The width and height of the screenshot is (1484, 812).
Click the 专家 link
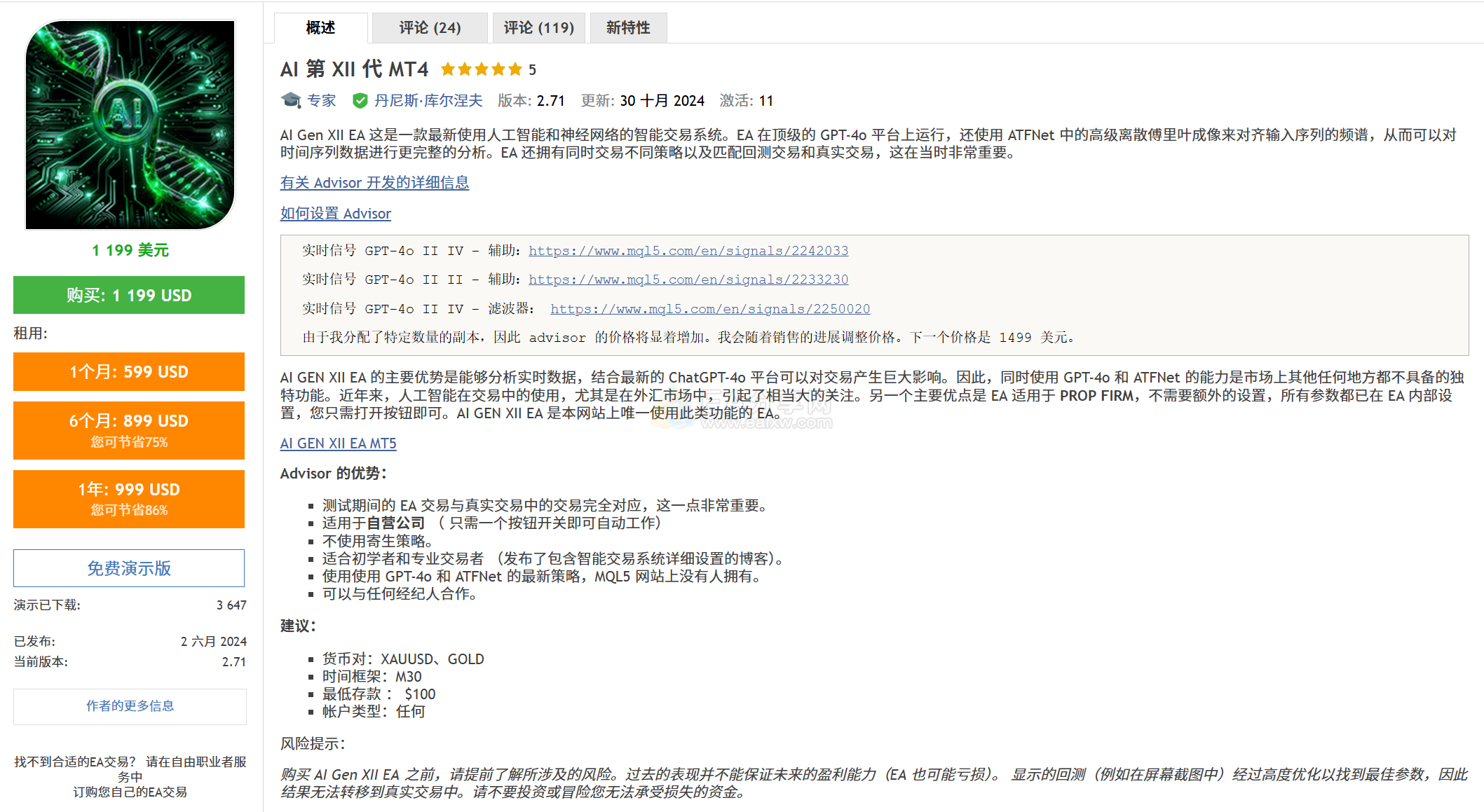(x=322, y=101)
